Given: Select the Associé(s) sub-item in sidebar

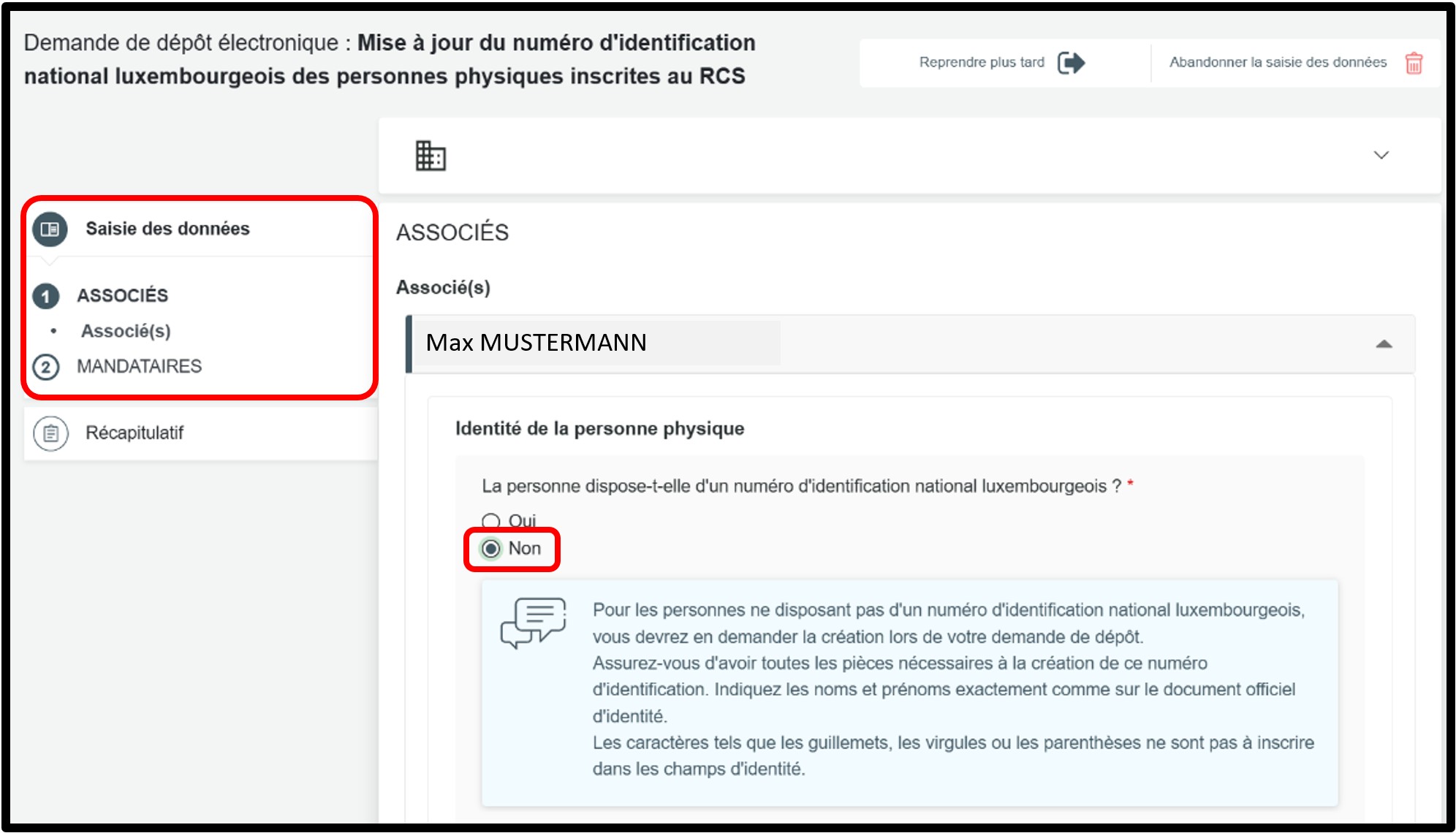Looking at the screenshot, I should (x=126, y=331).
